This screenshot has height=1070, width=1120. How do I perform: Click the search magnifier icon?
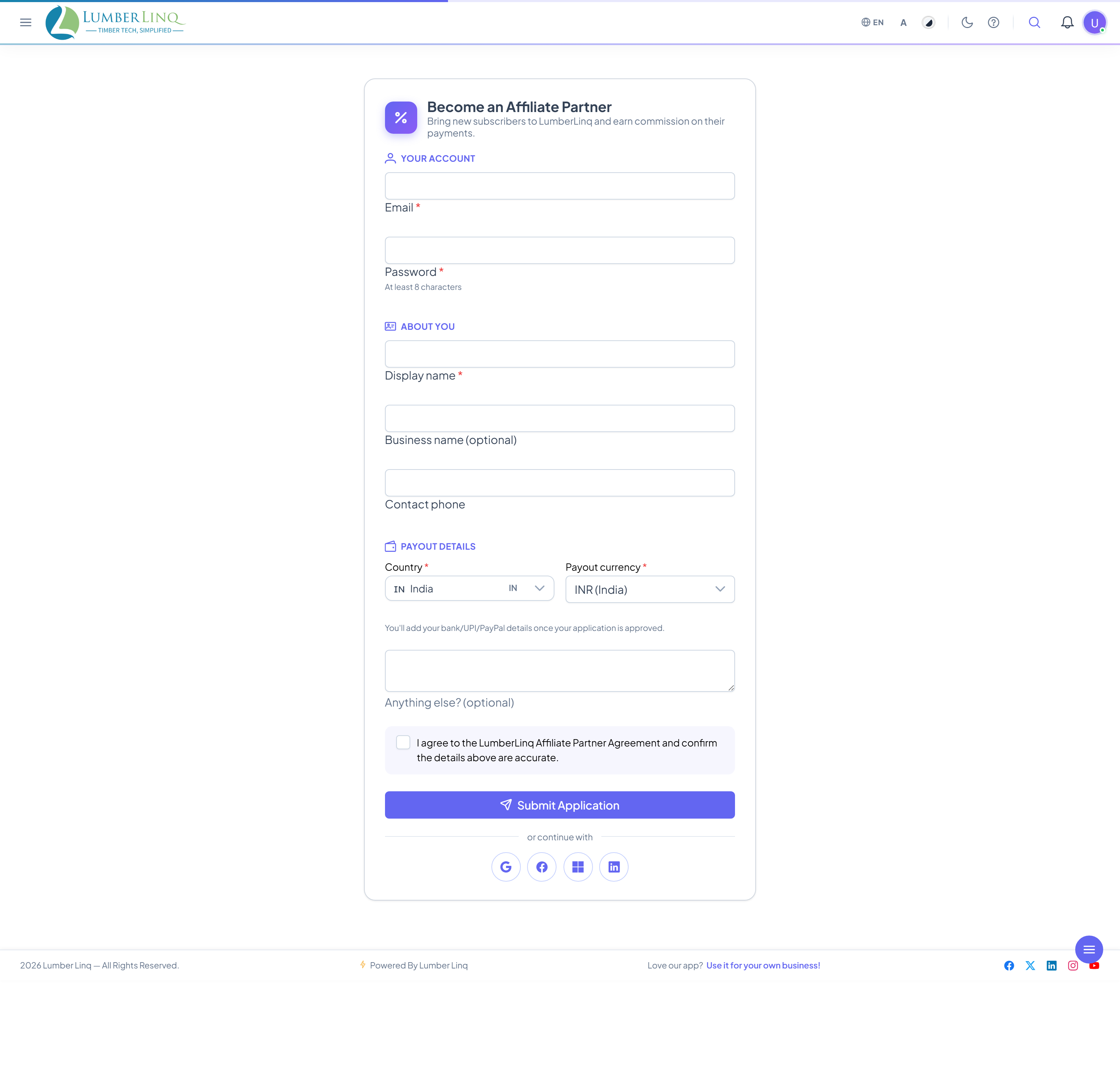[1035, 22]
